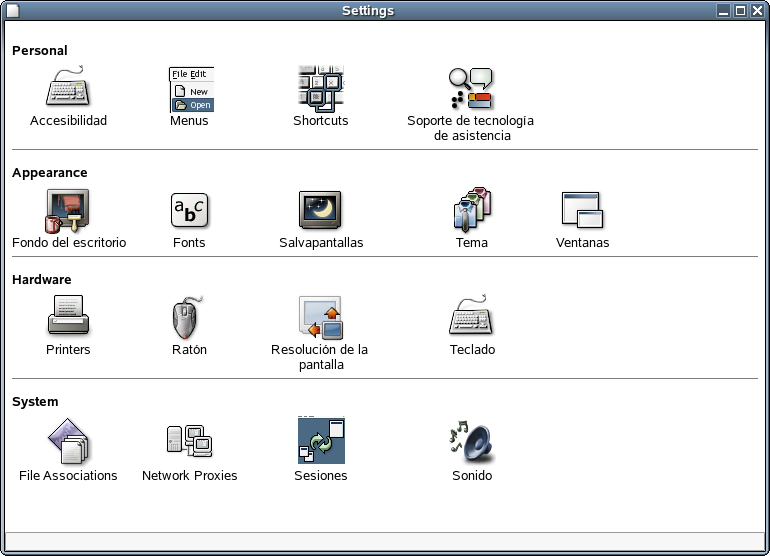
Task: Click the Appearance section heading
Action: click(x=50, y=173)
